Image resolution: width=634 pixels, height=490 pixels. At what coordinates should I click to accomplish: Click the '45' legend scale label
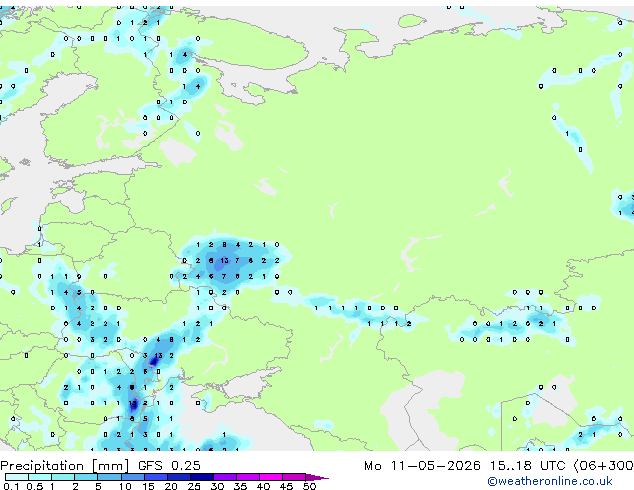point(286,486)
